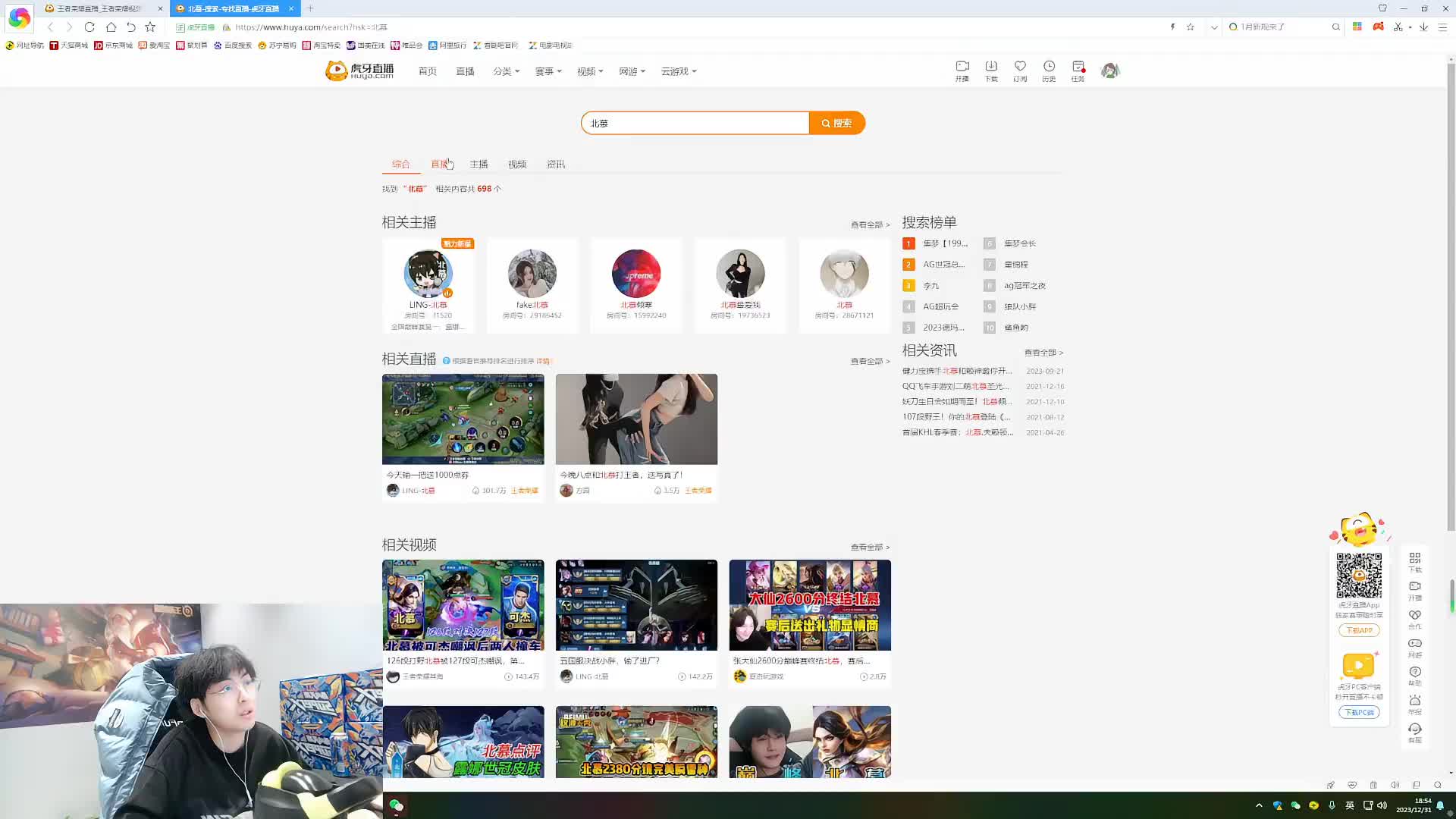The width and height of the screenshot is (1456, 819).
Task: Click the 订阅 heart subscription icon
Action: pyautogui.click(x=1020, y=71)
